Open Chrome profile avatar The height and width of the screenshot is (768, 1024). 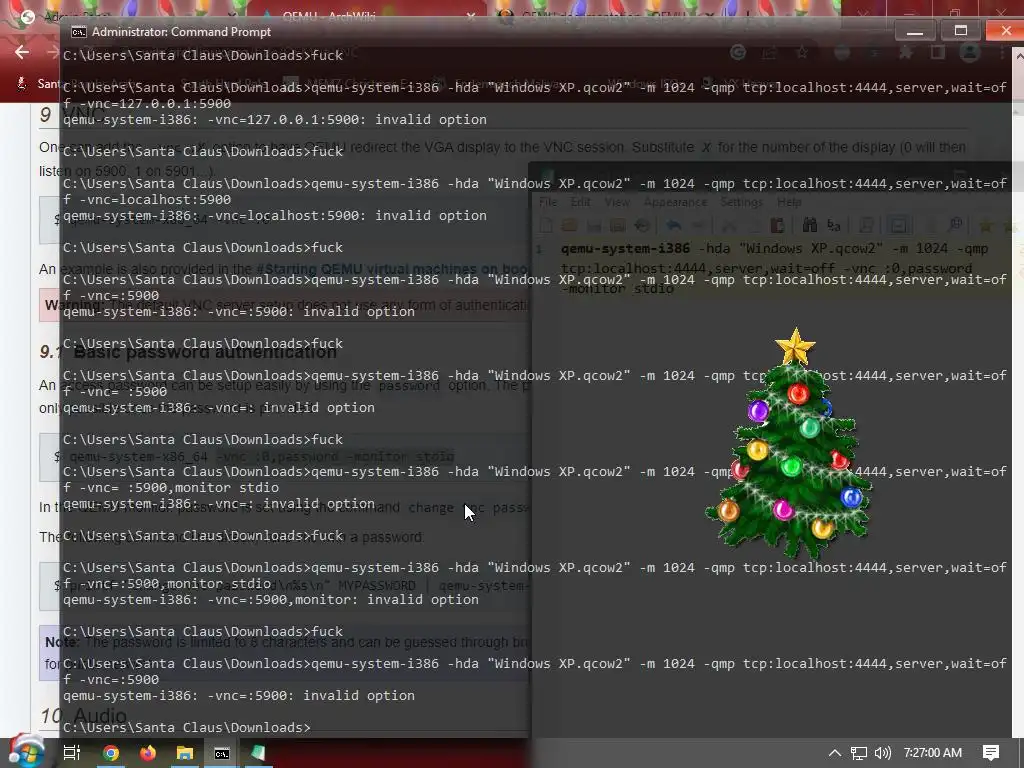970,52
